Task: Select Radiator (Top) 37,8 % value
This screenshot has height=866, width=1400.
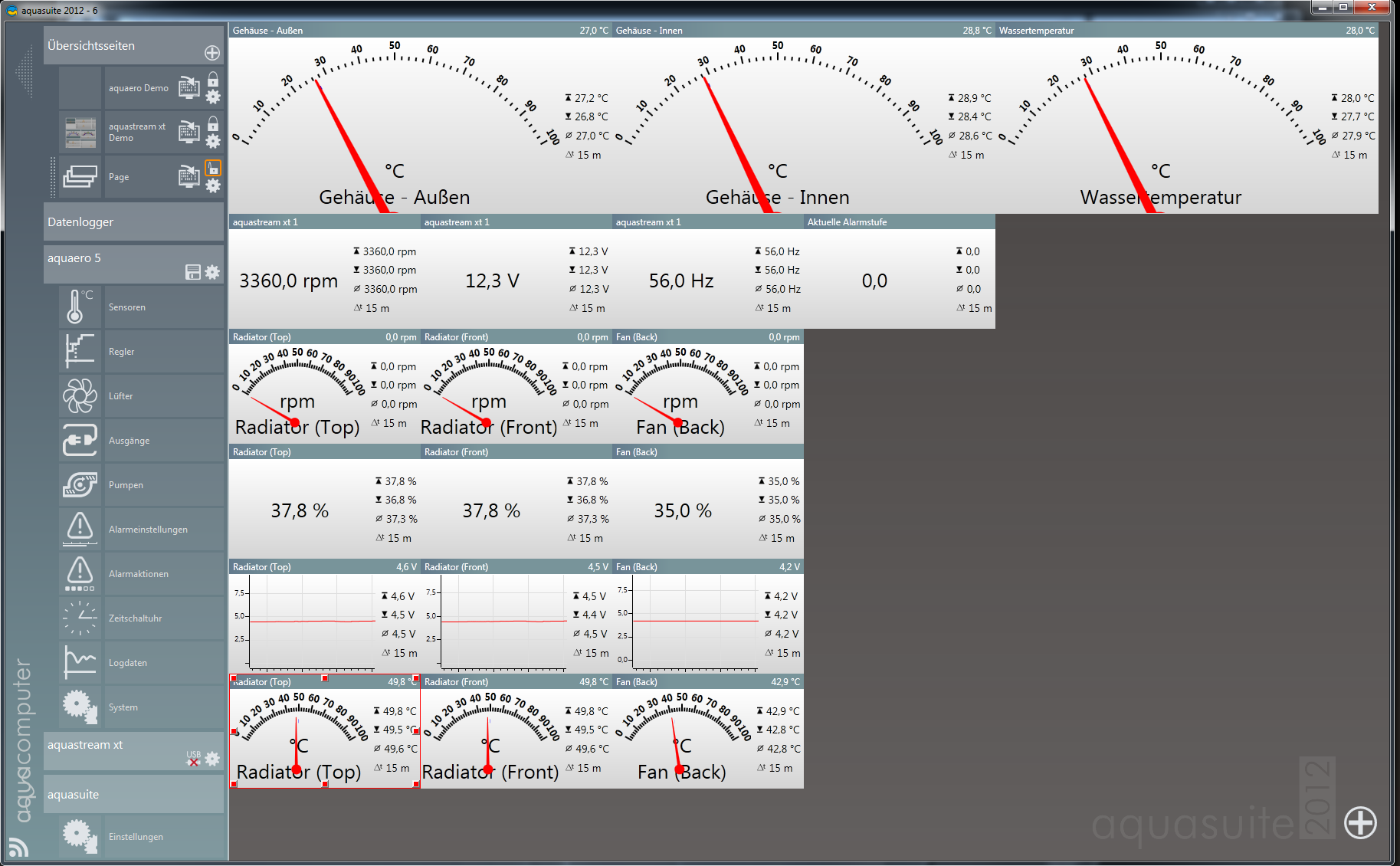Action: (x=300, y=511)
